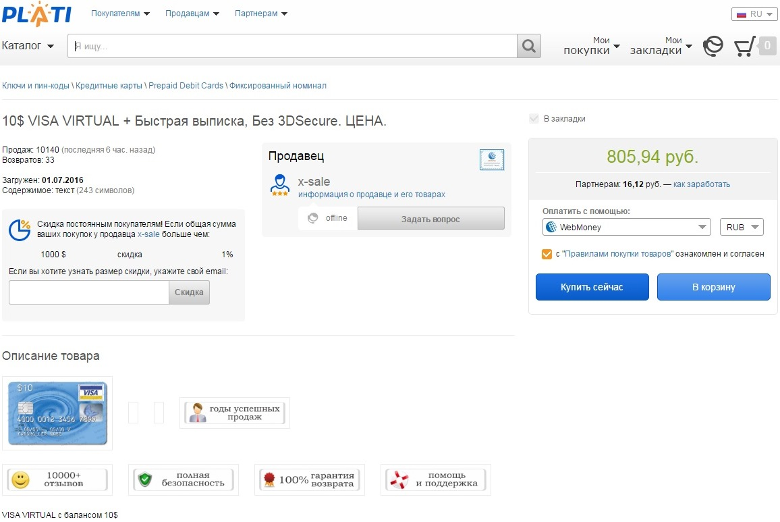Open the shopping cart icon

(745, 46)
